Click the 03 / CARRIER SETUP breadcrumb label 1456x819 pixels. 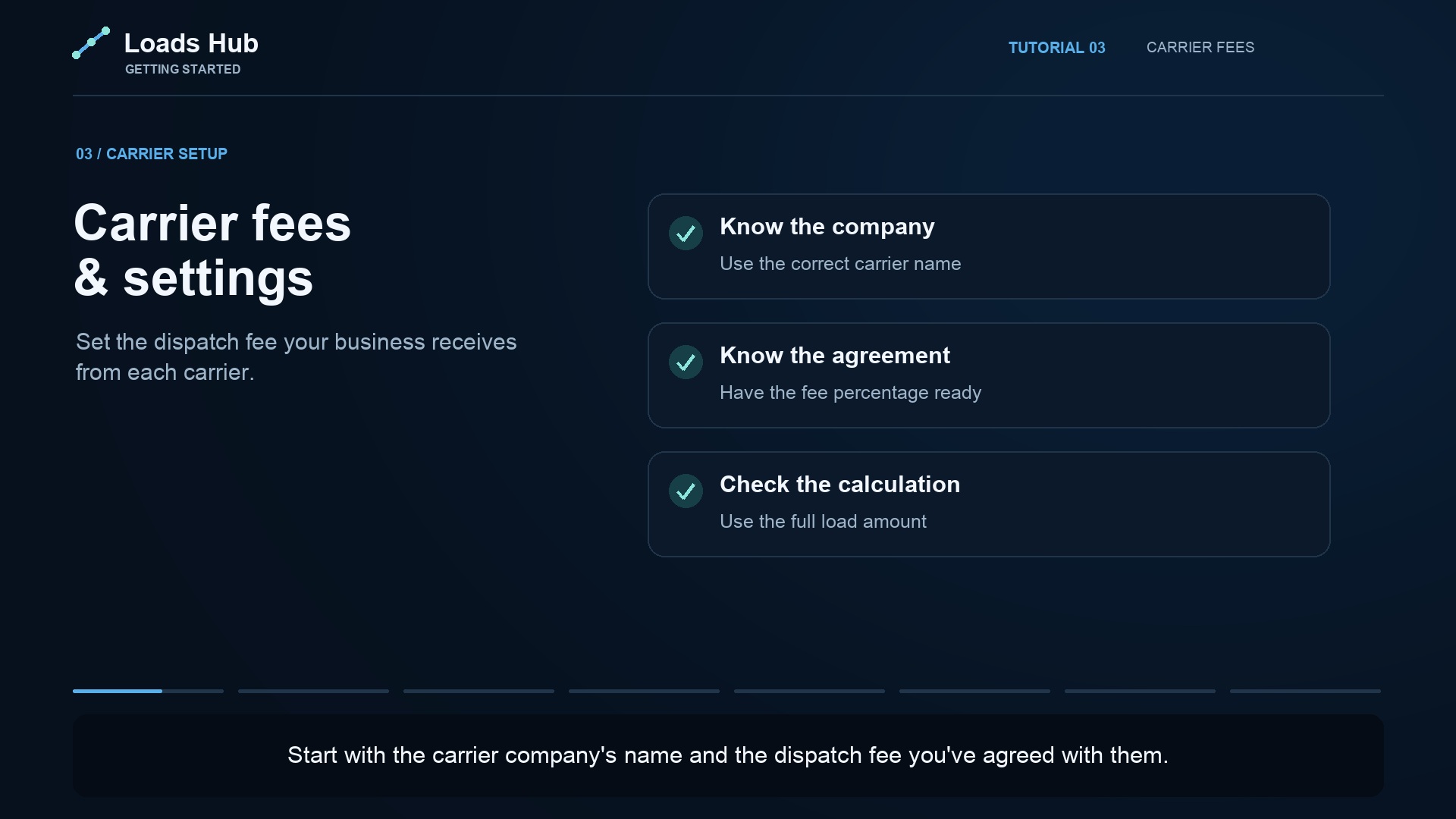[152, 154]
